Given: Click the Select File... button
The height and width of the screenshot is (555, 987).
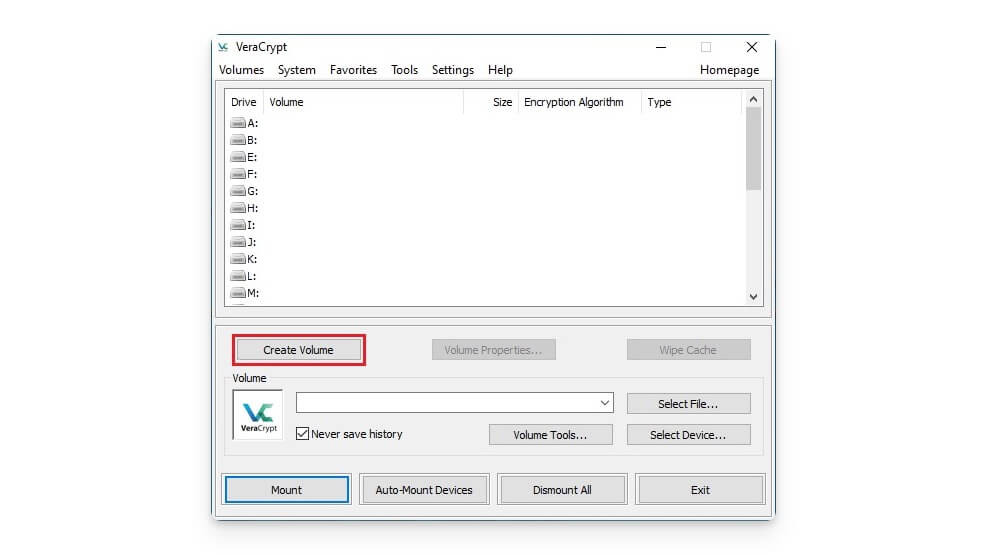Looking at the screenshot, I should (688, 404).
